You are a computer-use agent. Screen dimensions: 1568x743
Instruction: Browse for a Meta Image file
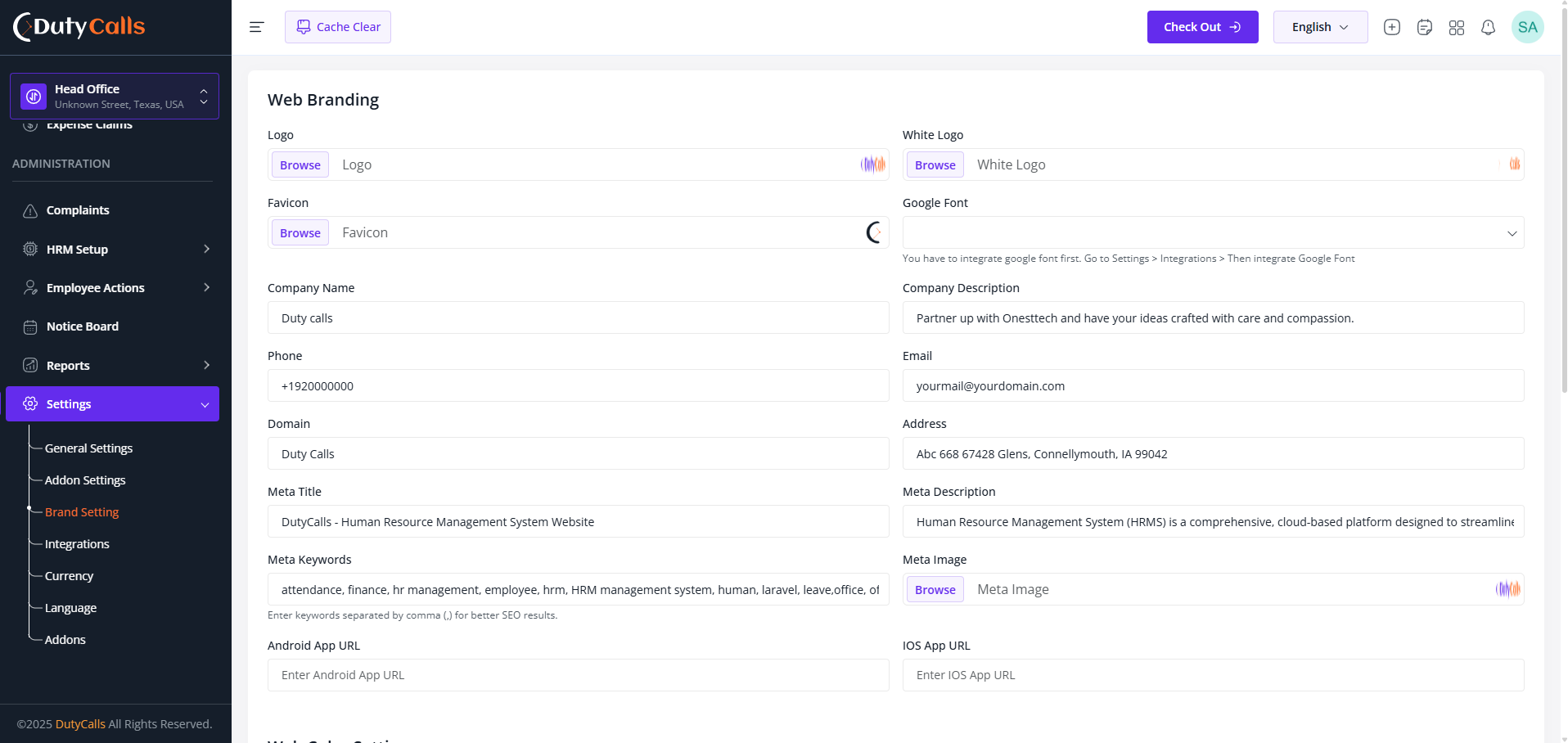pyautogui.click(x=935, y=589)
